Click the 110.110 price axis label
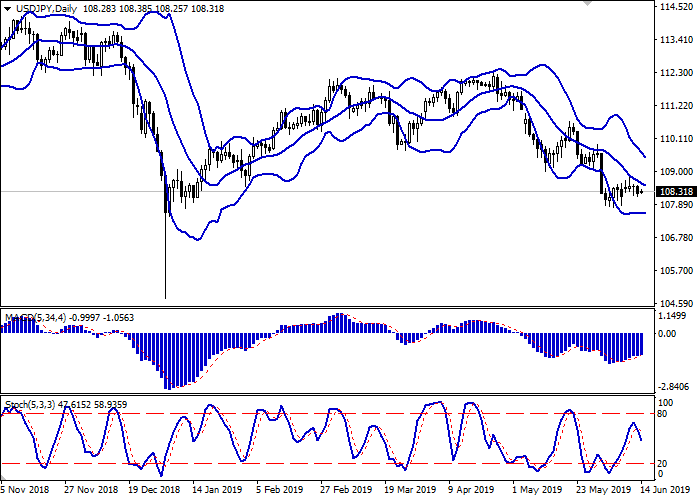700x500 pixels. click(676, 139)
